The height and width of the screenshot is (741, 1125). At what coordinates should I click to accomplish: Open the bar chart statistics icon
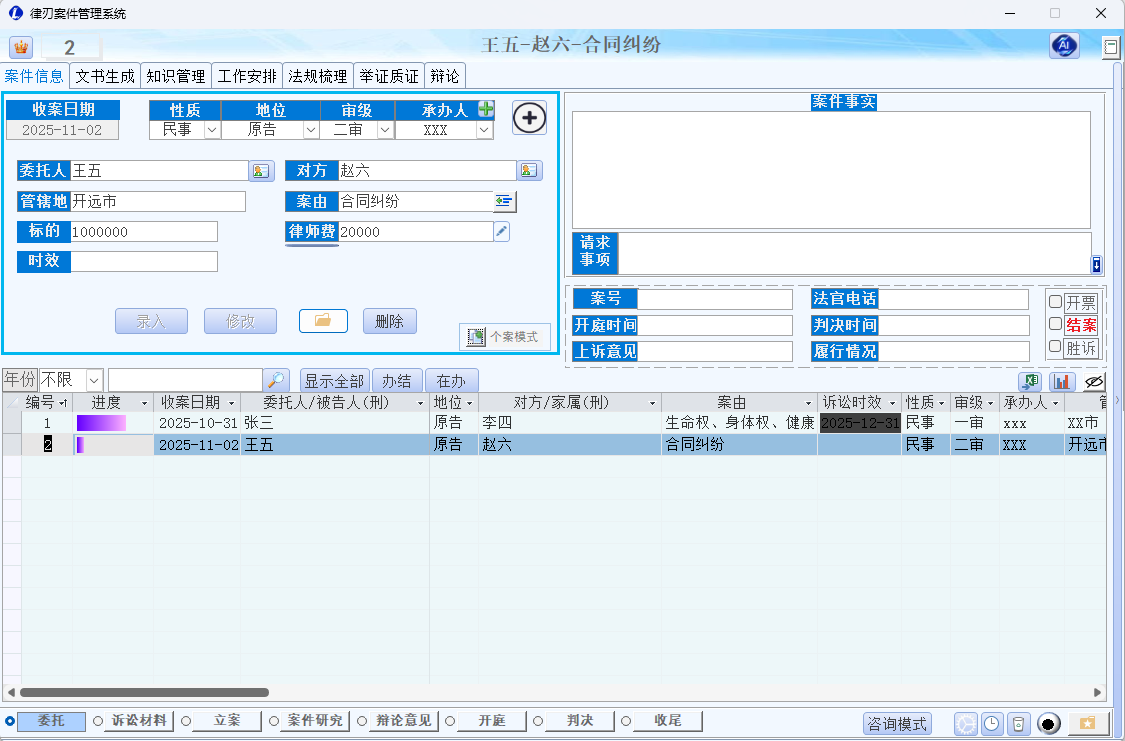click(x=1061, y=381)
